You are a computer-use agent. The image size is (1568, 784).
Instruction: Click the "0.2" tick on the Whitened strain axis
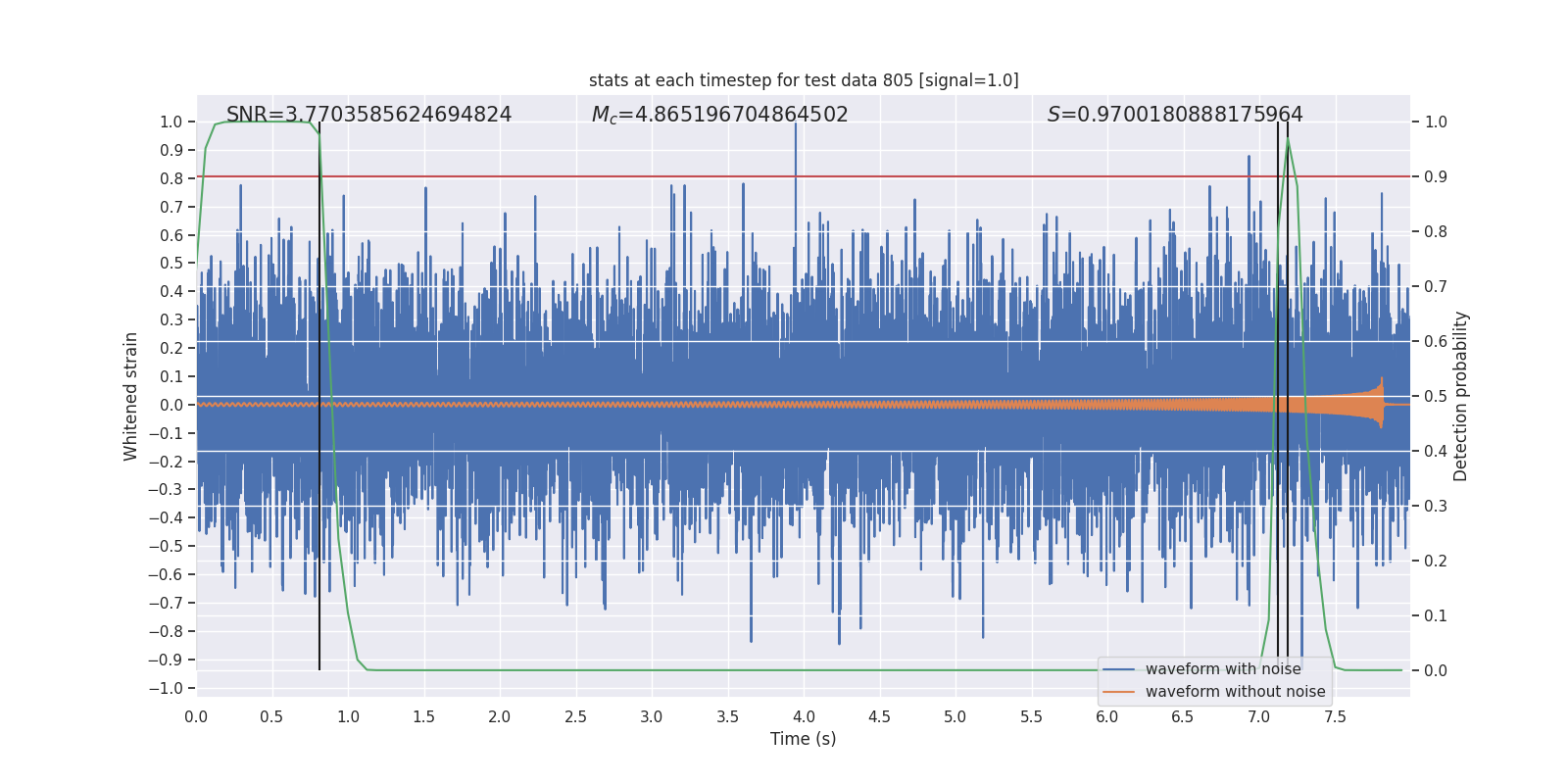pyautogui.click(x=171, y=349)
